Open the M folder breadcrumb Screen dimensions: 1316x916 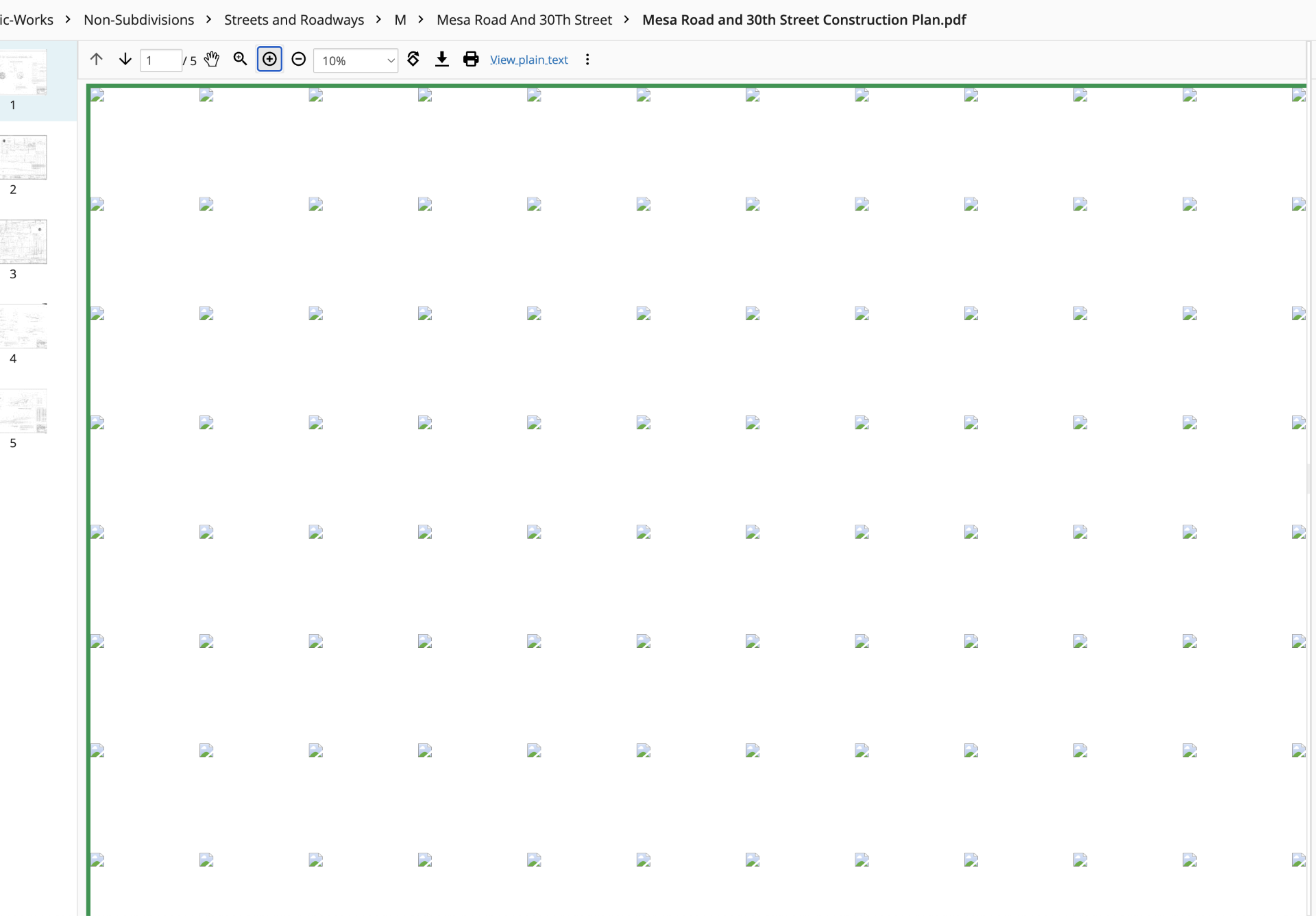[400, 20]
